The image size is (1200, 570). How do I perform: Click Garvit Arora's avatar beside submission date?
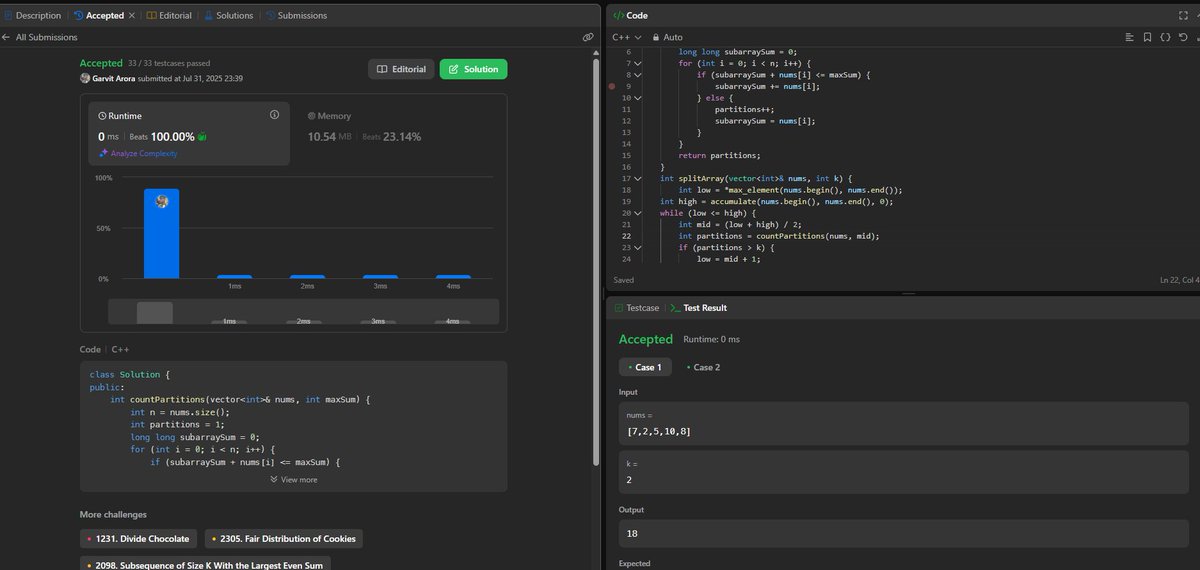pos(85,78)
